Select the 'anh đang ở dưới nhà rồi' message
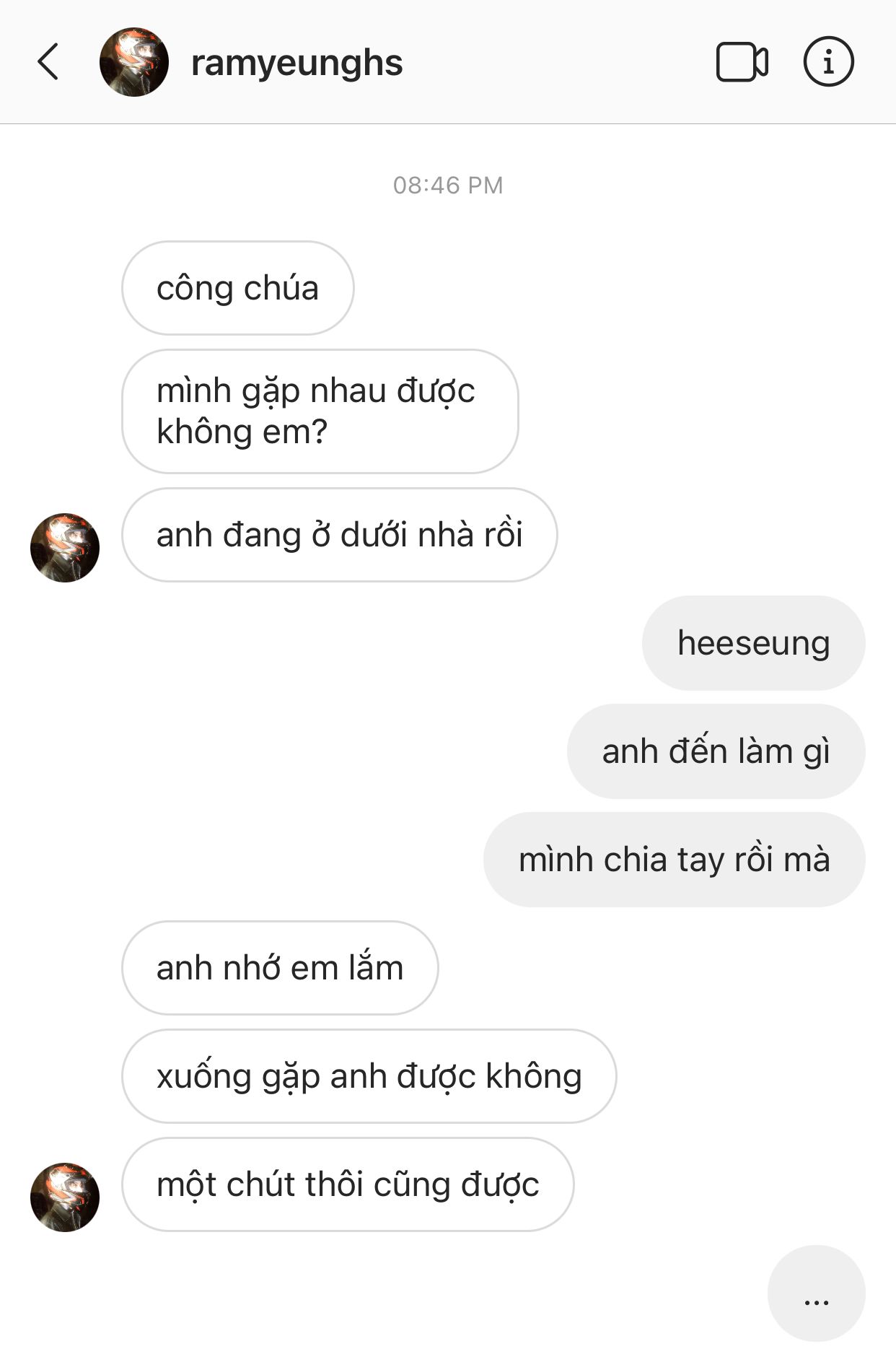Viewport: 896px width, 1349px height. click(340, 535)
